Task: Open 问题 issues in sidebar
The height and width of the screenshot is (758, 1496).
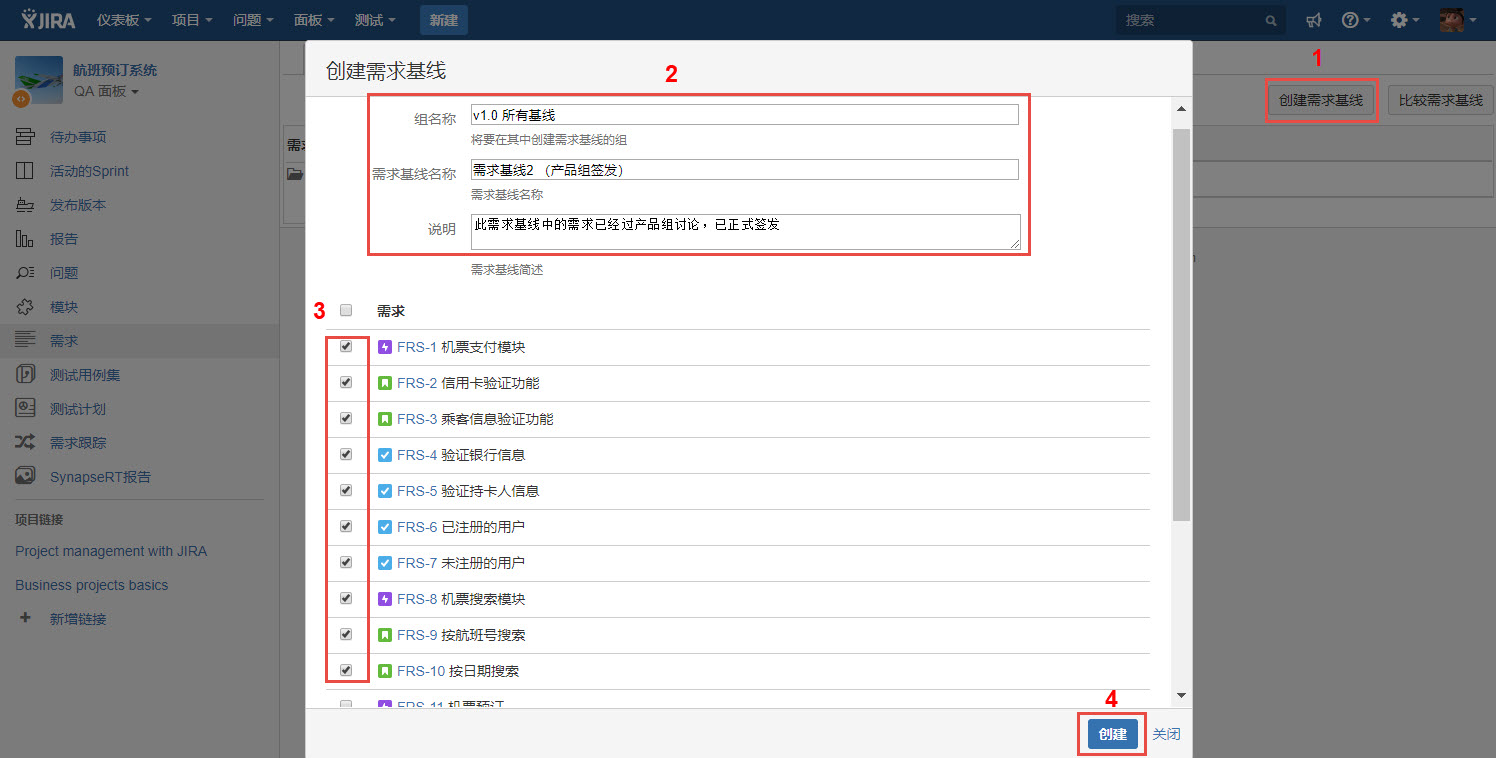Action: coord(64,273)
